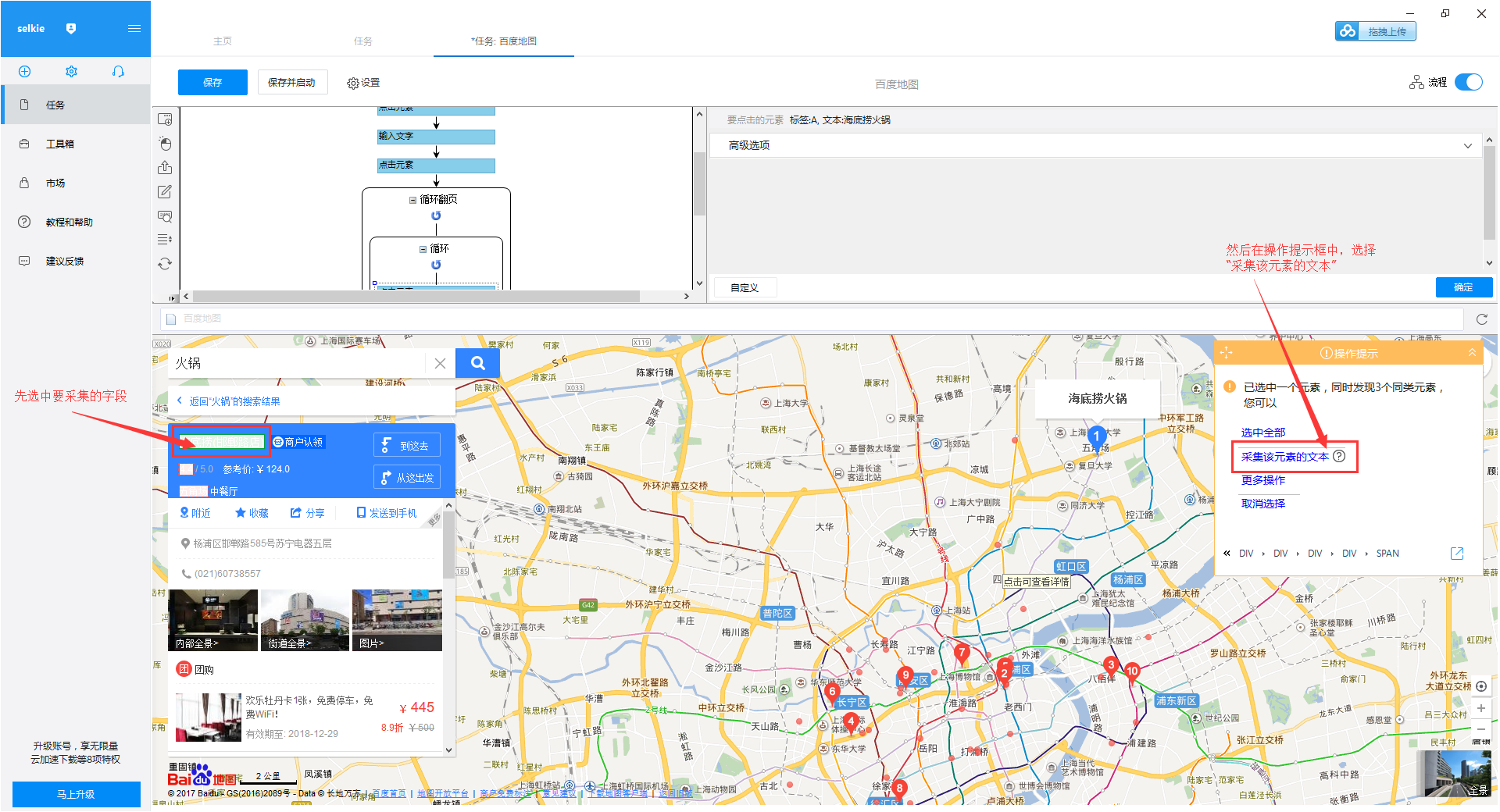Click the 从这出发 route button
Image resolution: width=1500 pixels, height=812 pixels.
pyautogui.click(x=407, y=477)
